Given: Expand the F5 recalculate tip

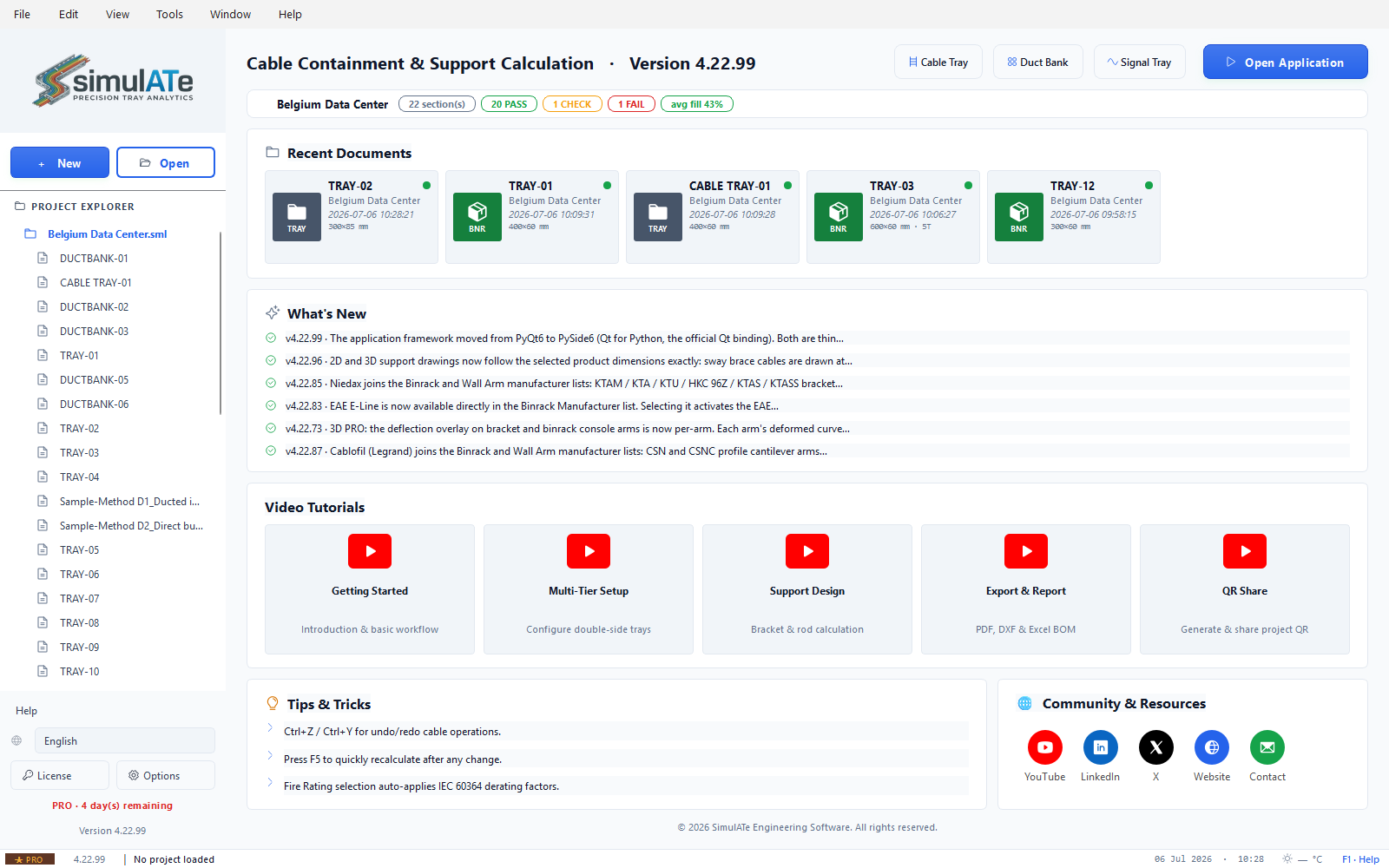Looking at the screenshot, I should 270,756.
